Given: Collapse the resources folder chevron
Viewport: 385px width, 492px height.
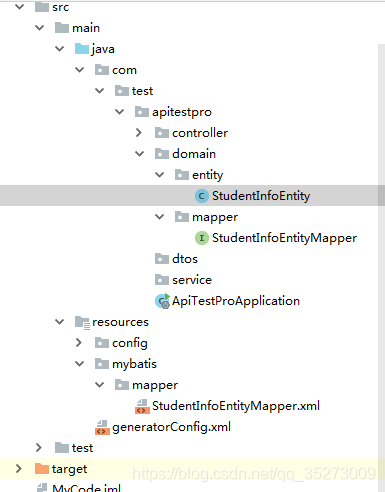Looking at the screenshot, I should coord(60,322).
